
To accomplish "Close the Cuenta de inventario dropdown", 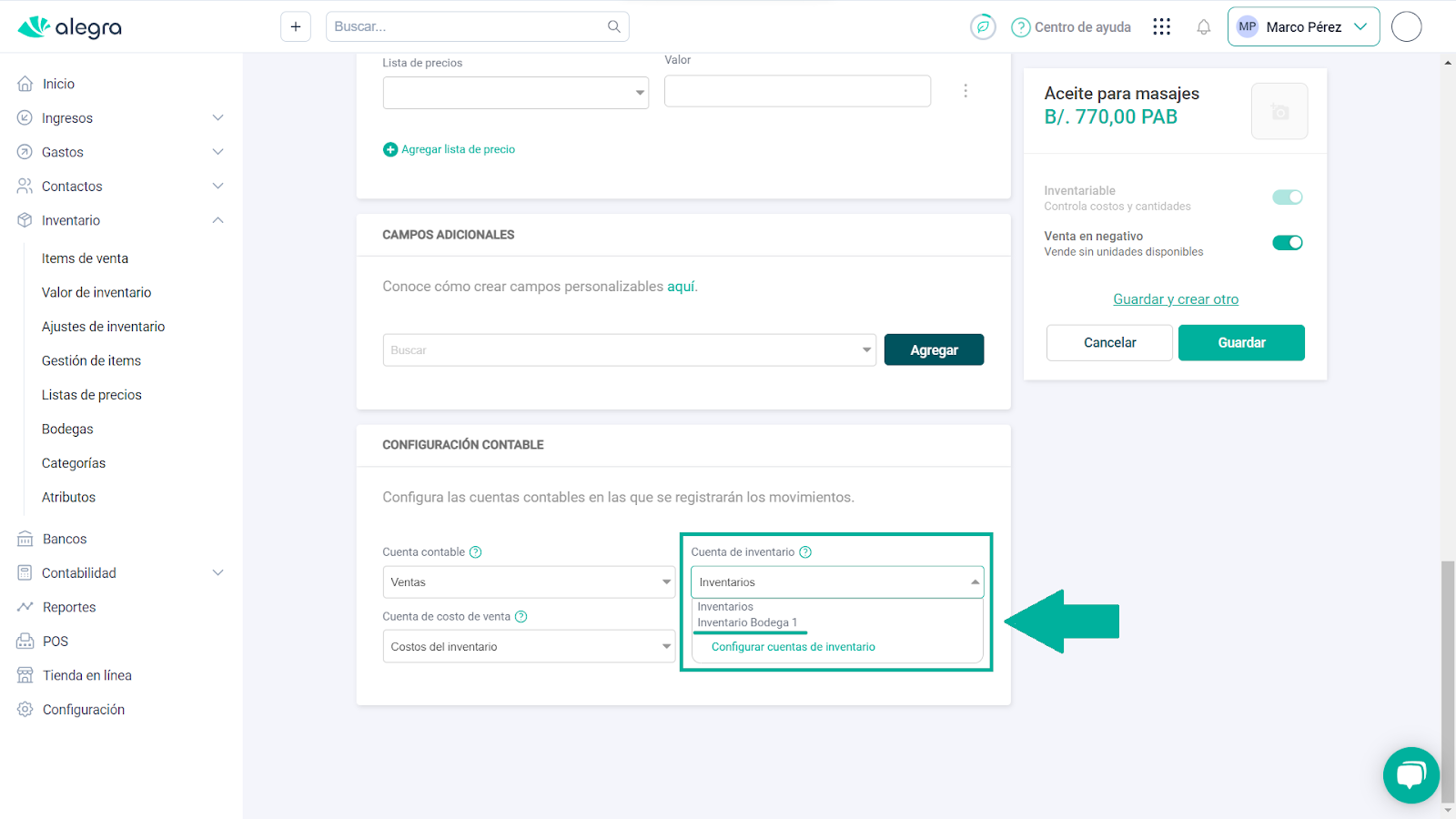I will (837, 582).
